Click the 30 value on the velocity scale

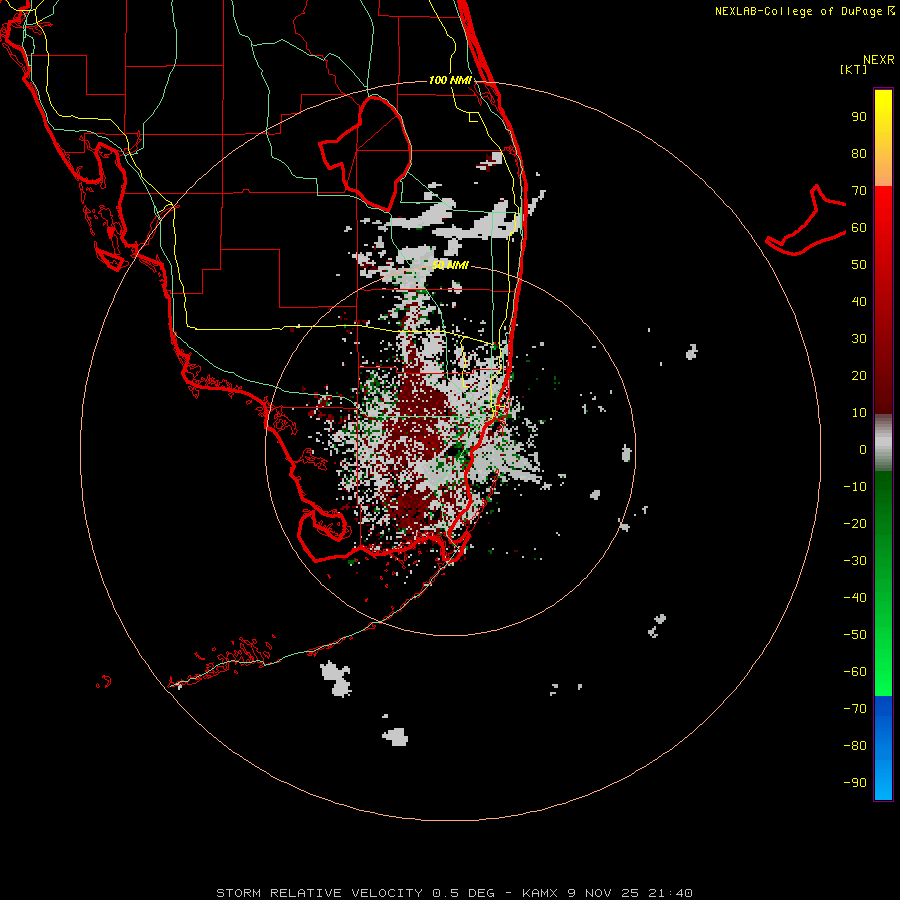[859, 339]
